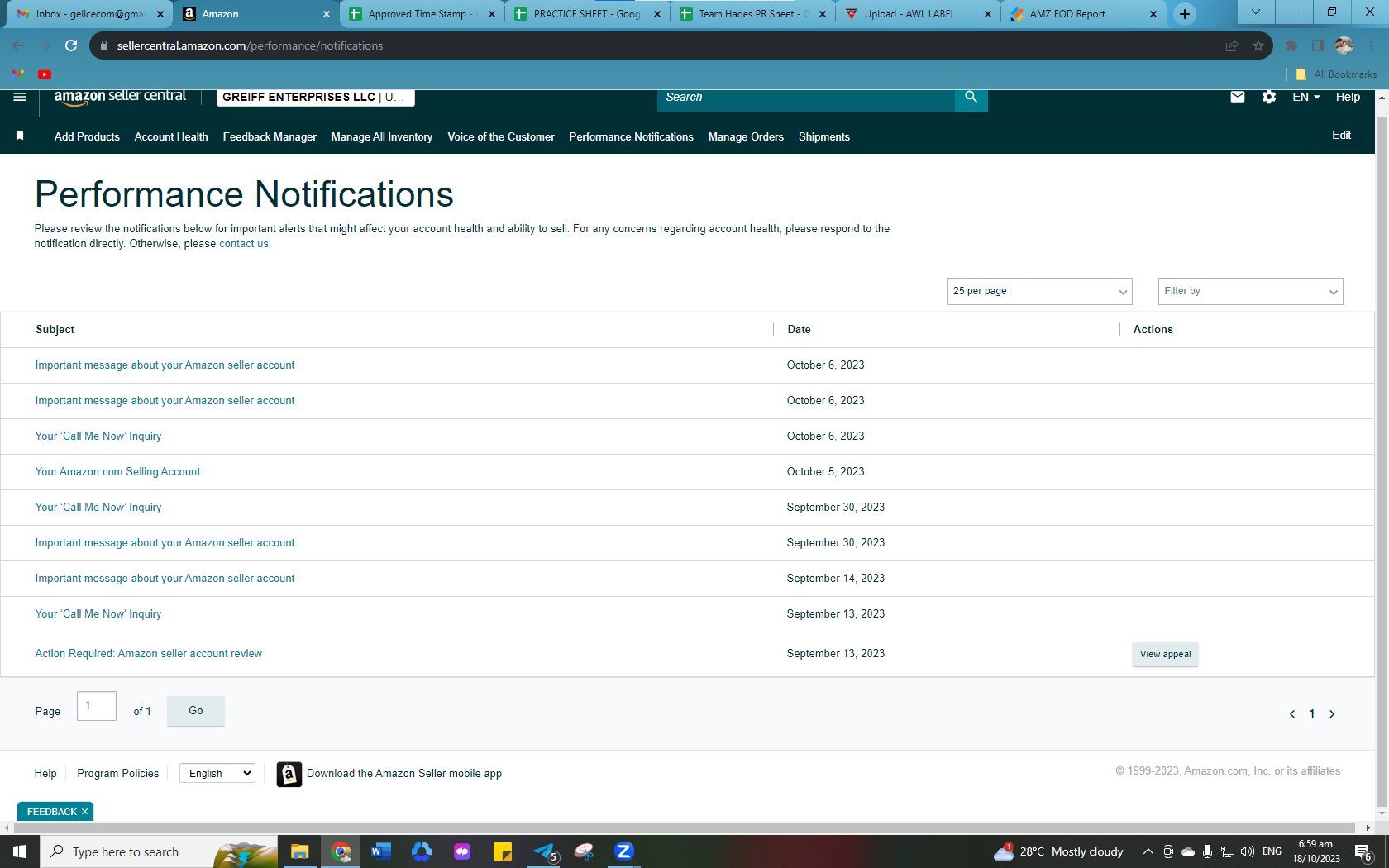
Task: Open Microsoft Word from the taskbar
Action: (381, 851)
